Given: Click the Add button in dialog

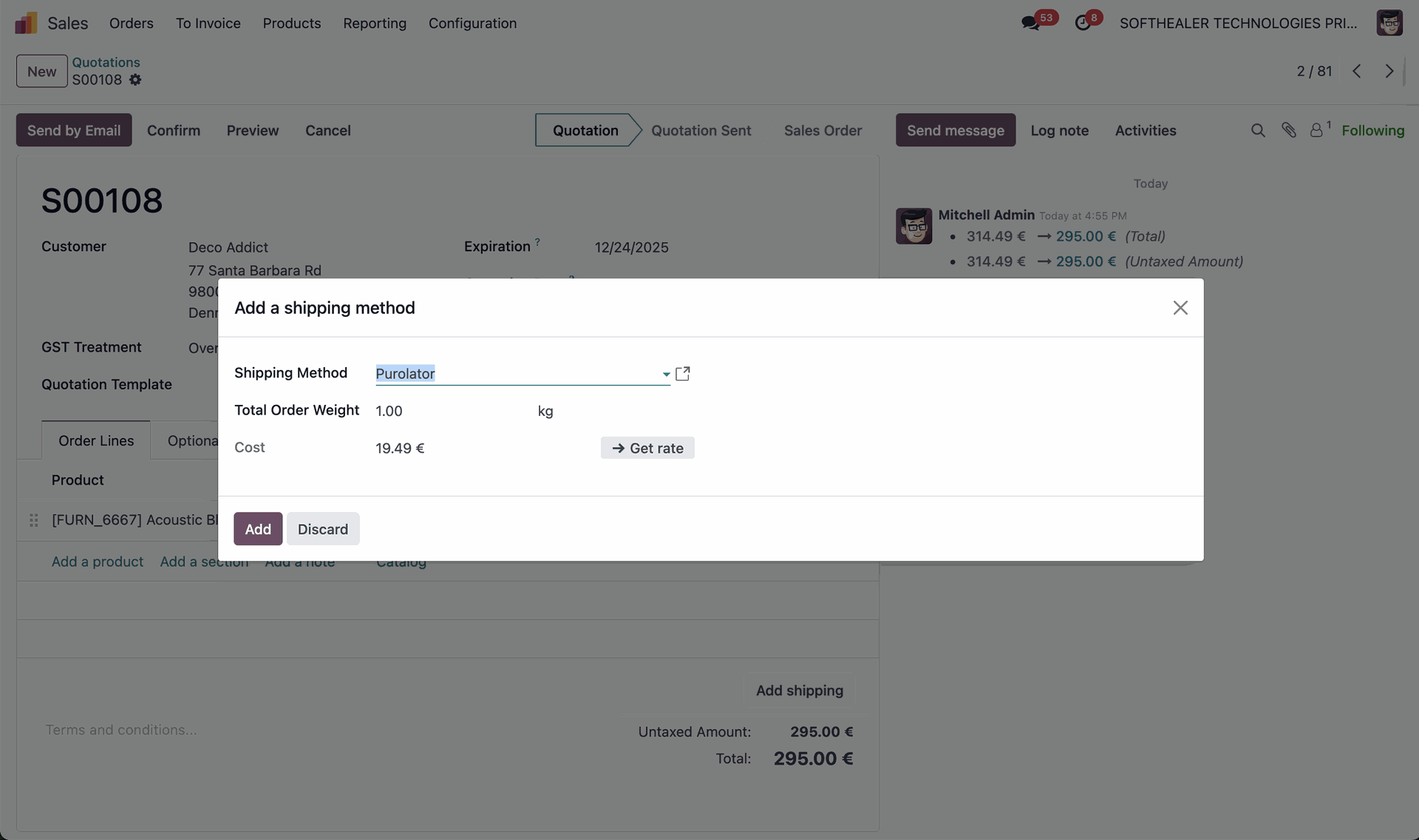Looking at the screenshot, I should [x=258, y=530].
